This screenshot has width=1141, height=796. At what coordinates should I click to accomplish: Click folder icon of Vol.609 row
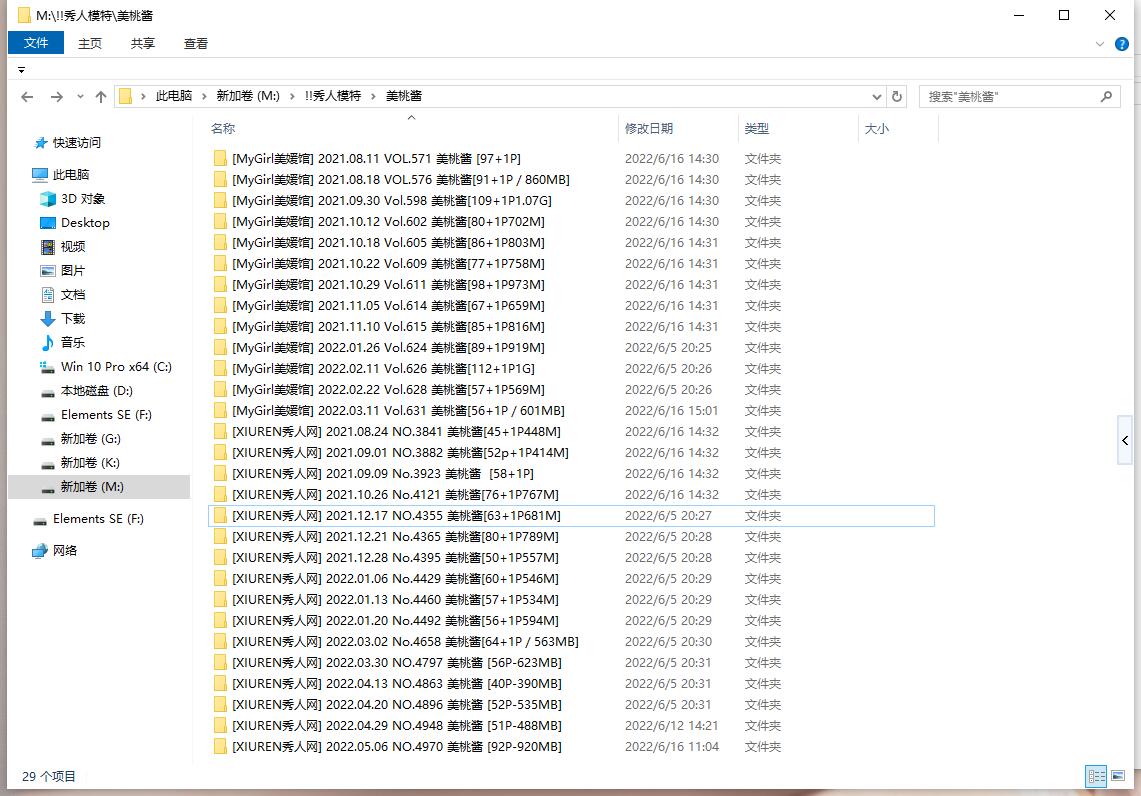tap(220, 264)
